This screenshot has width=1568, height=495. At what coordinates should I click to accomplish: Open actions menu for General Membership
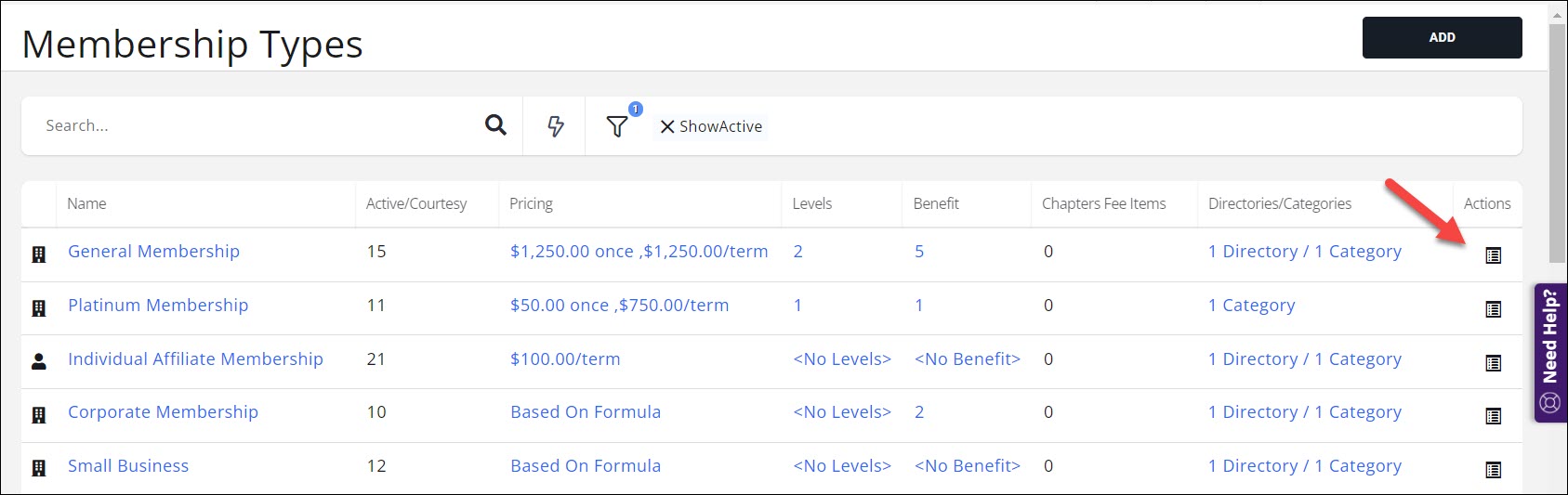click(1493, 255)
